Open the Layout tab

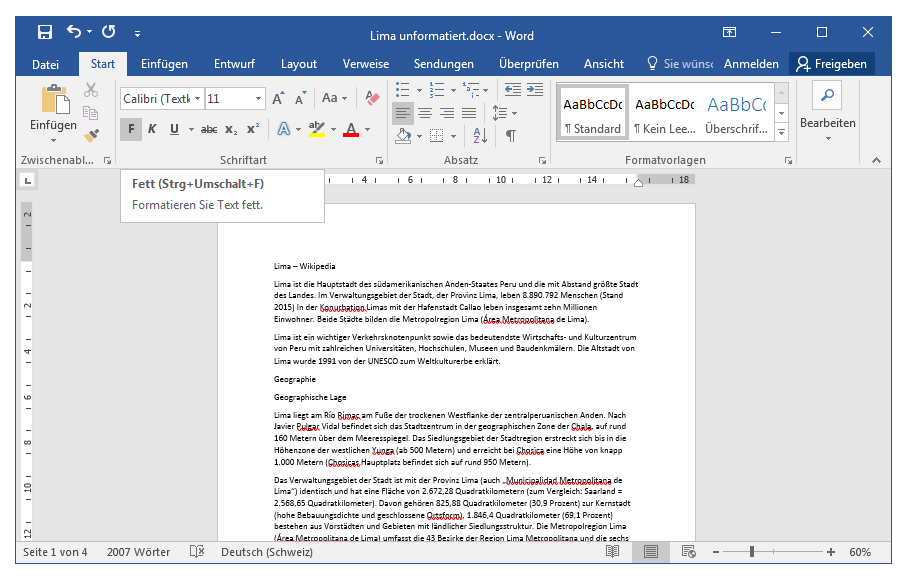point(299,64)
